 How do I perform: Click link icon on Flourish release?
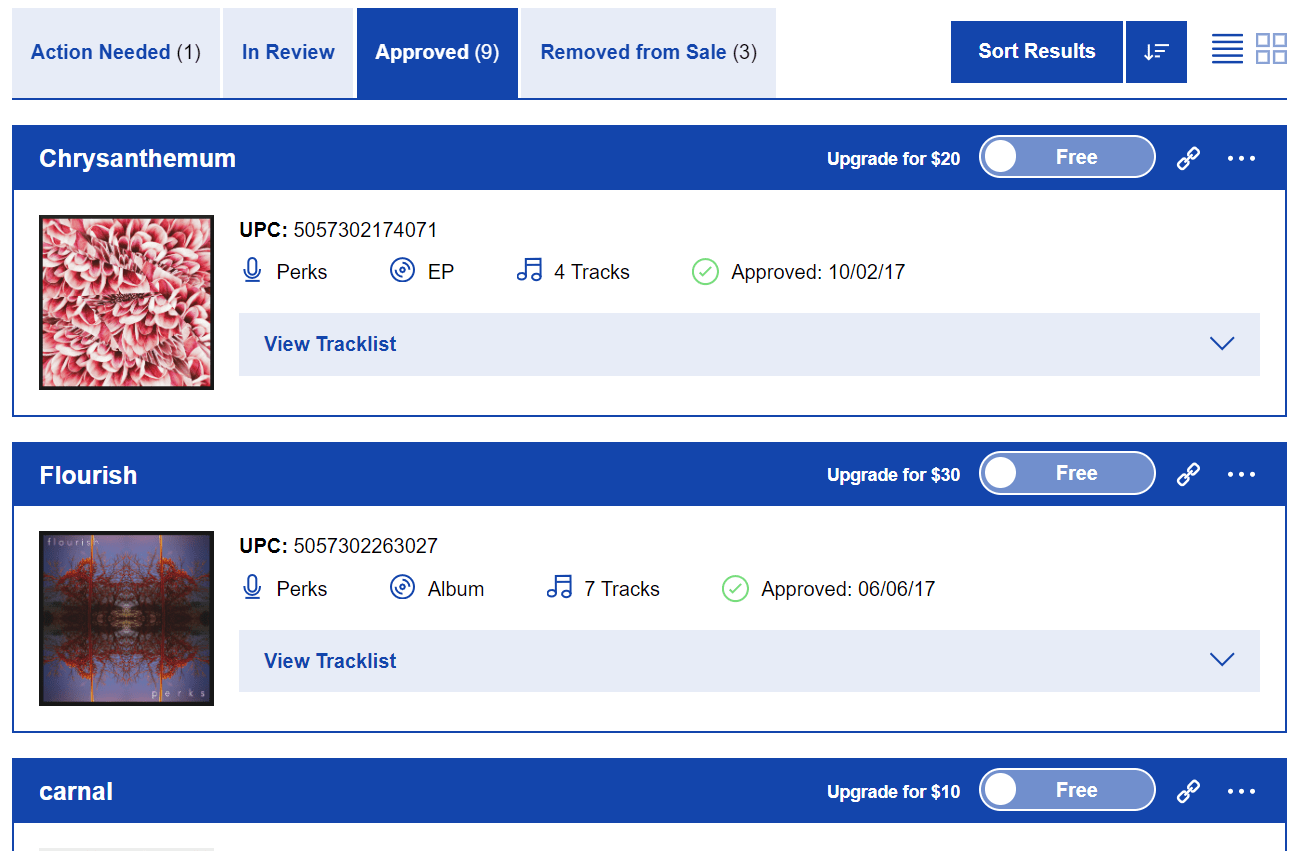(1188, 475)
